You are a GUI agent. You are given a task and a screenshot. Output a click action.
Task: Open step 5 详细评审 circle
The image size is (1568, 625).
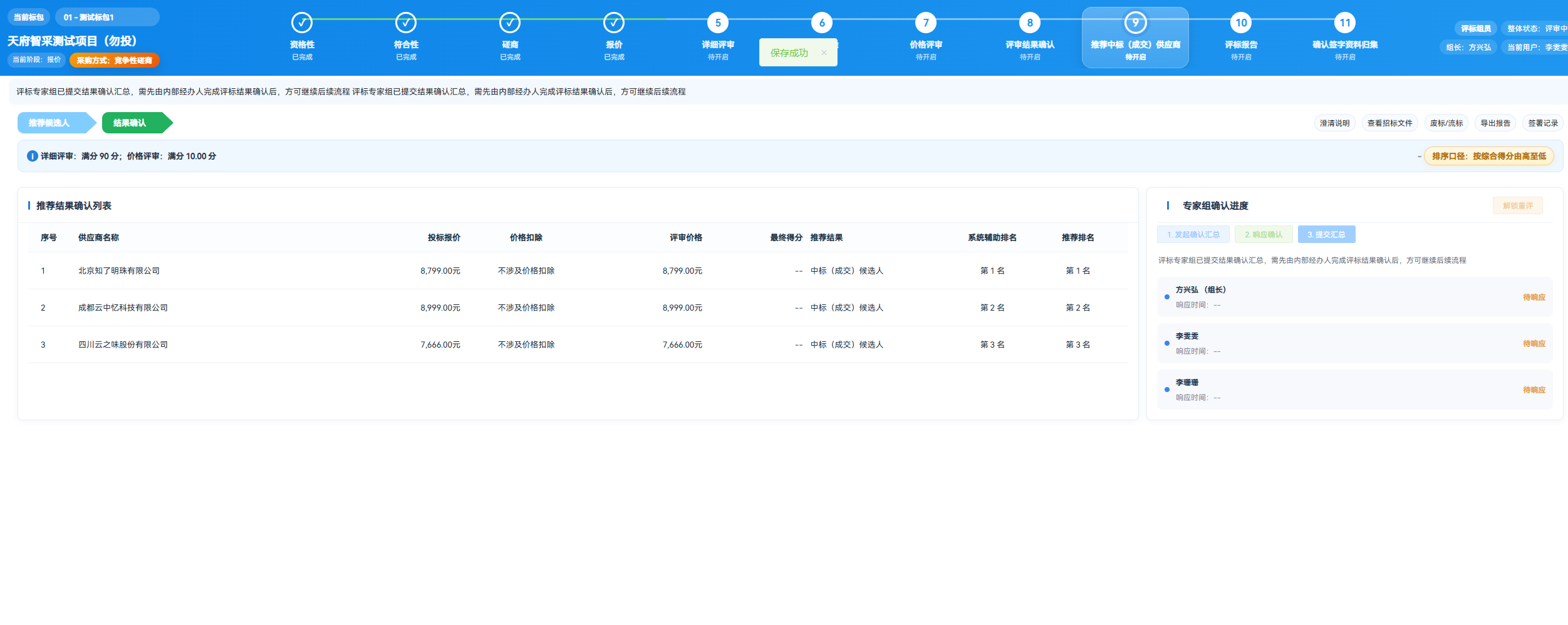click(x=718, y=23)
